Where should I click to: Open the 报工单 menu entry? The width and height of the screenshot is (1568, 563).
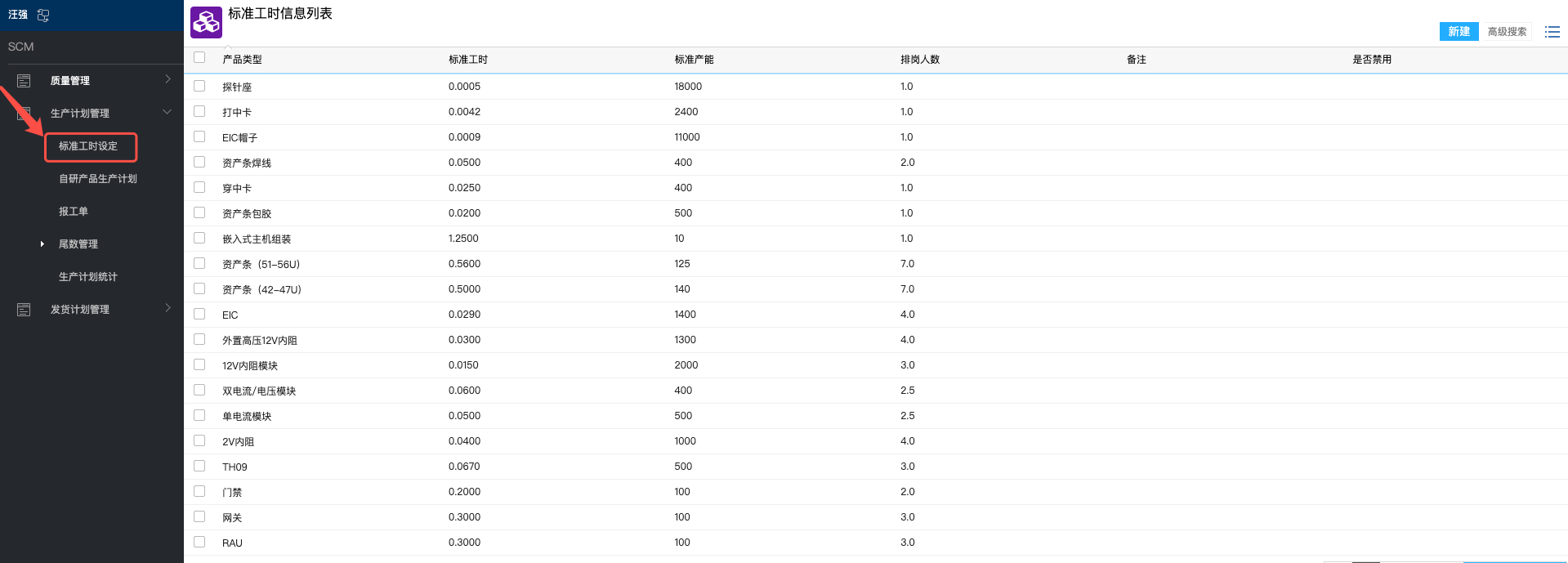[x=73, y=212]
